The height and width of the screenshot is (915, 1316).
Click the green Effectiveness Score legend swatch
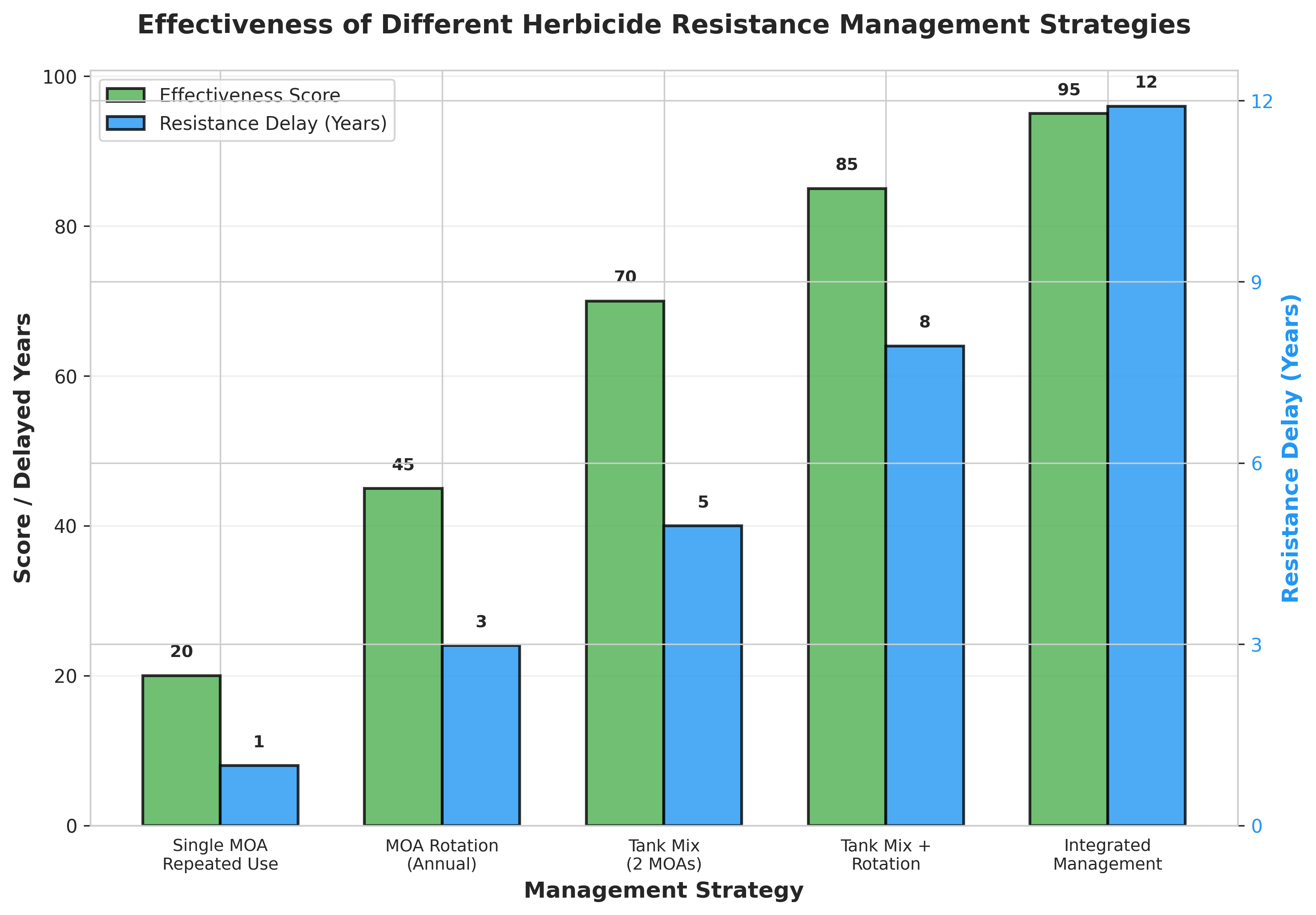click(x=126, y=95)
